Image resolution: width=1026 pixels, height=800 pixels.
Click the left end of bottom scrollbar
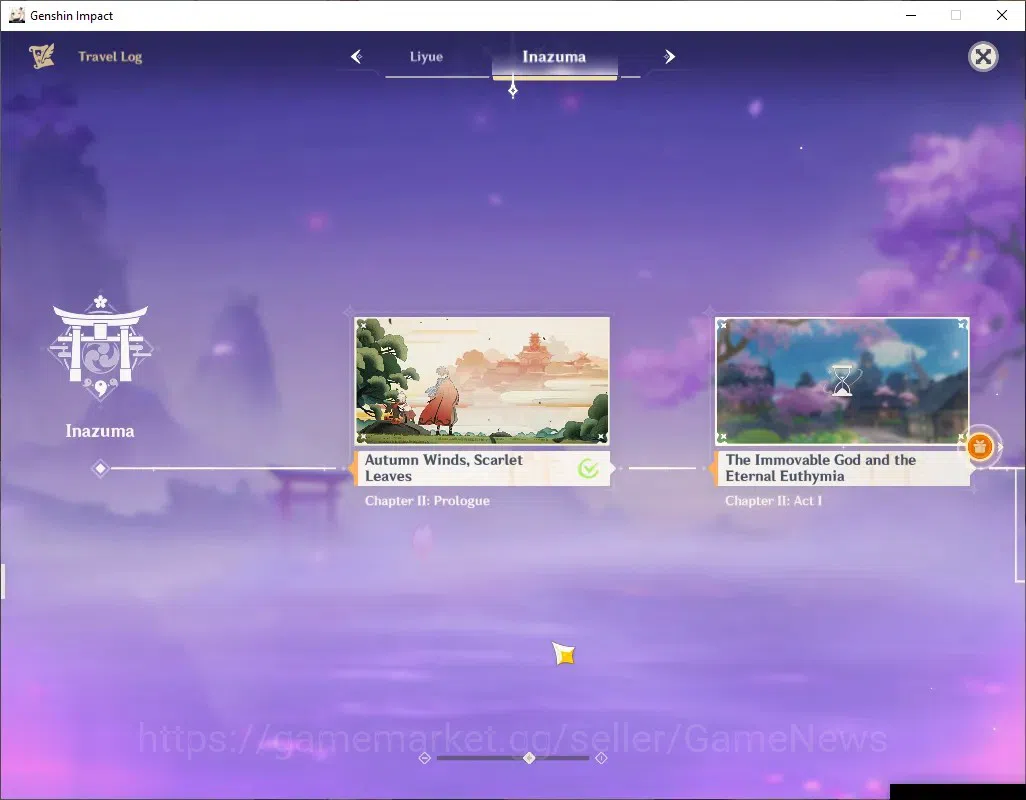tap(425, 758)
